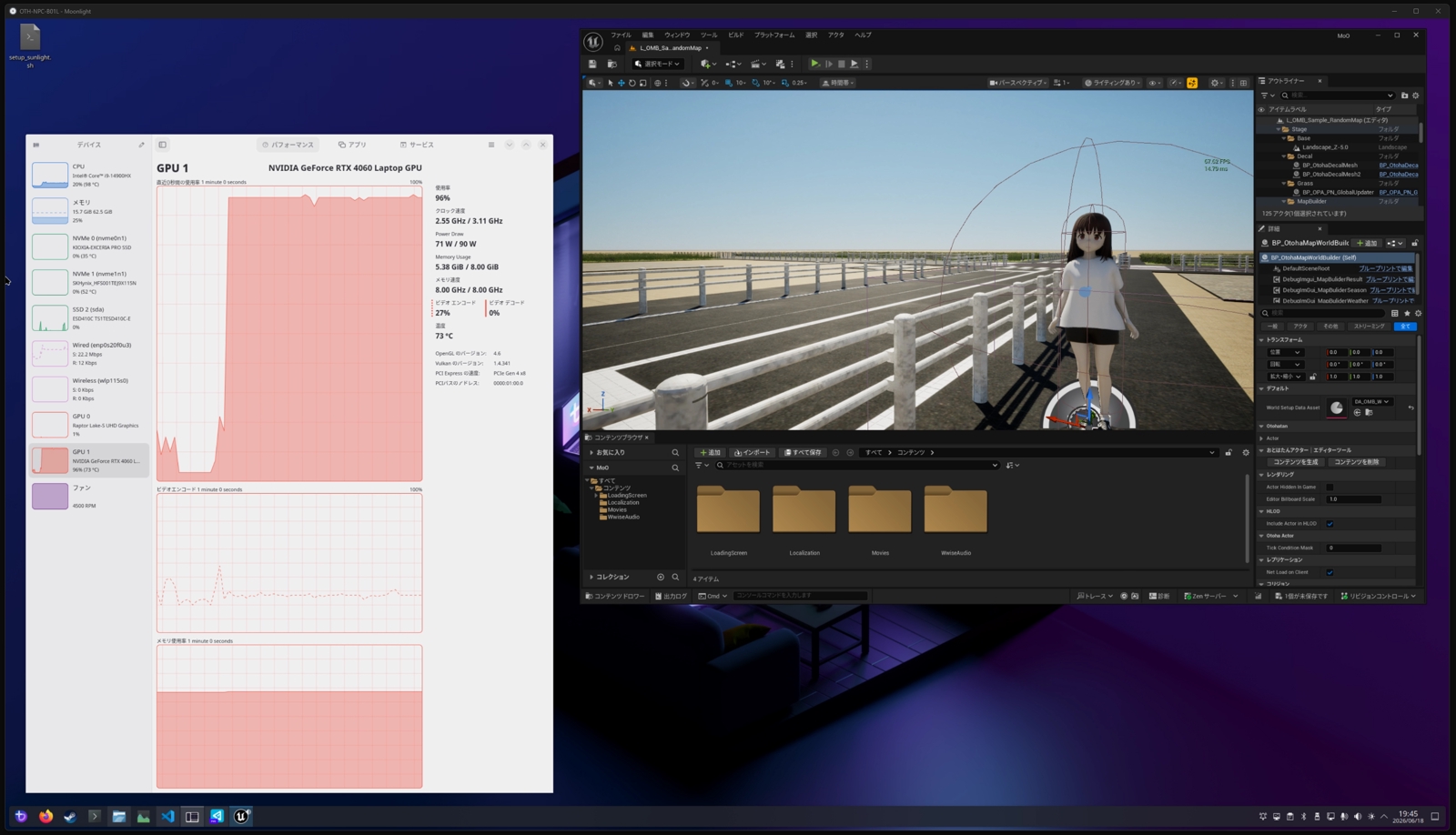Check the Actor Hidden In Game checkbox
Image resolution: width=1456 pixels, height=835 pixels.
coord(1330,487)
